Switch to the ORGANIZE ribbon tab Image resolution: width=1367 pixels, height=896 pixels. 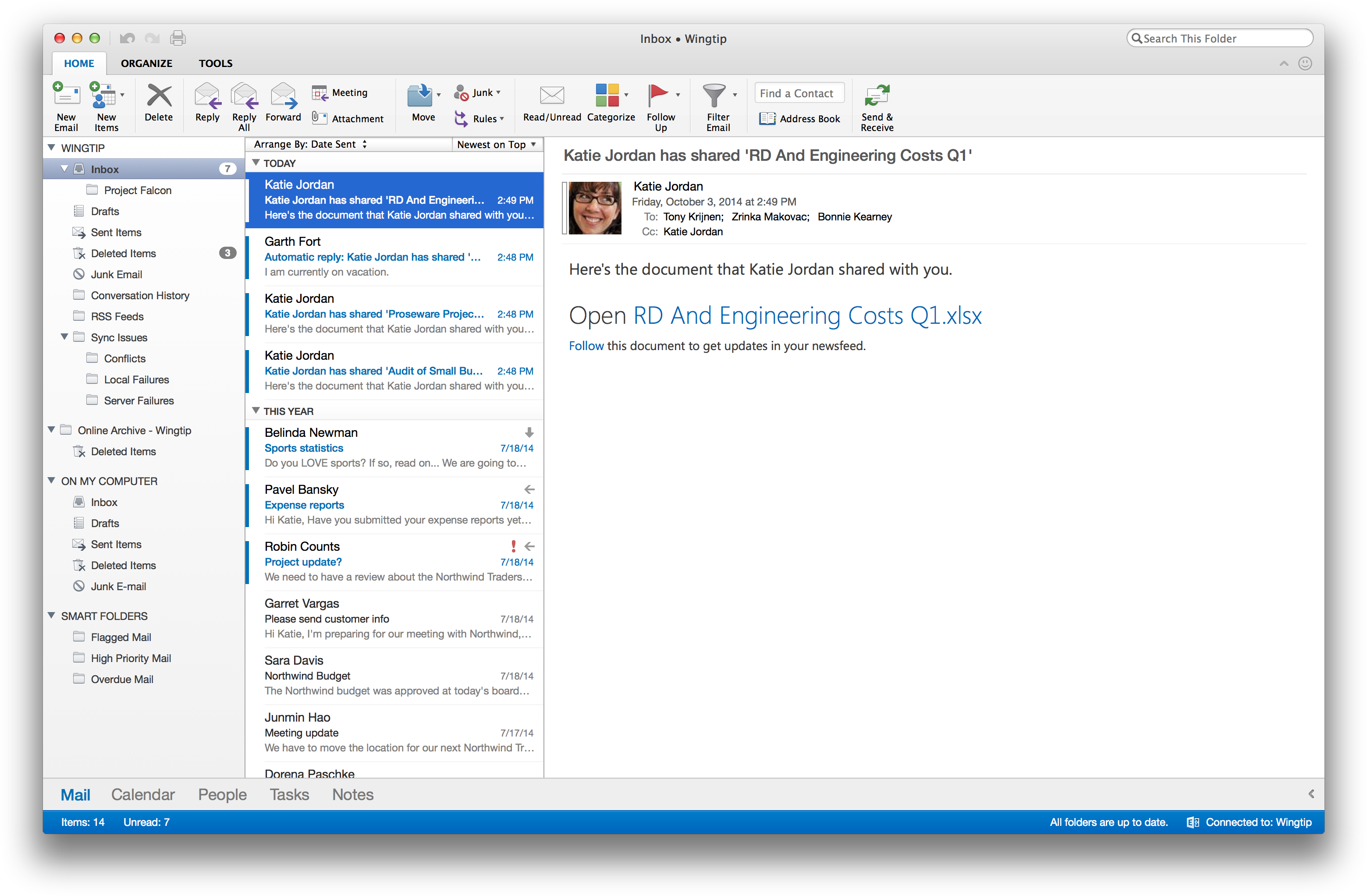pos(146,63)
